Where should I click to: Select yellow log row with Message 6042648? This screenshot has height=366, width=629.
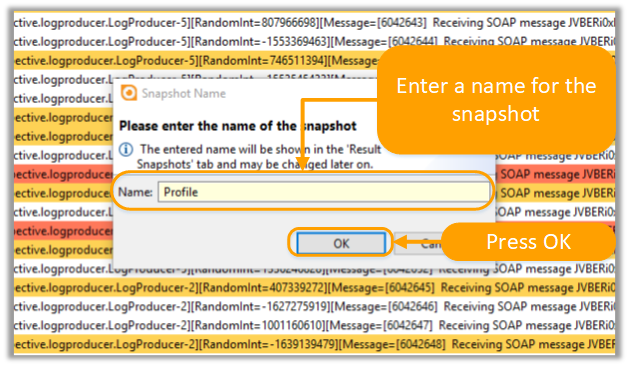(314, 344)
